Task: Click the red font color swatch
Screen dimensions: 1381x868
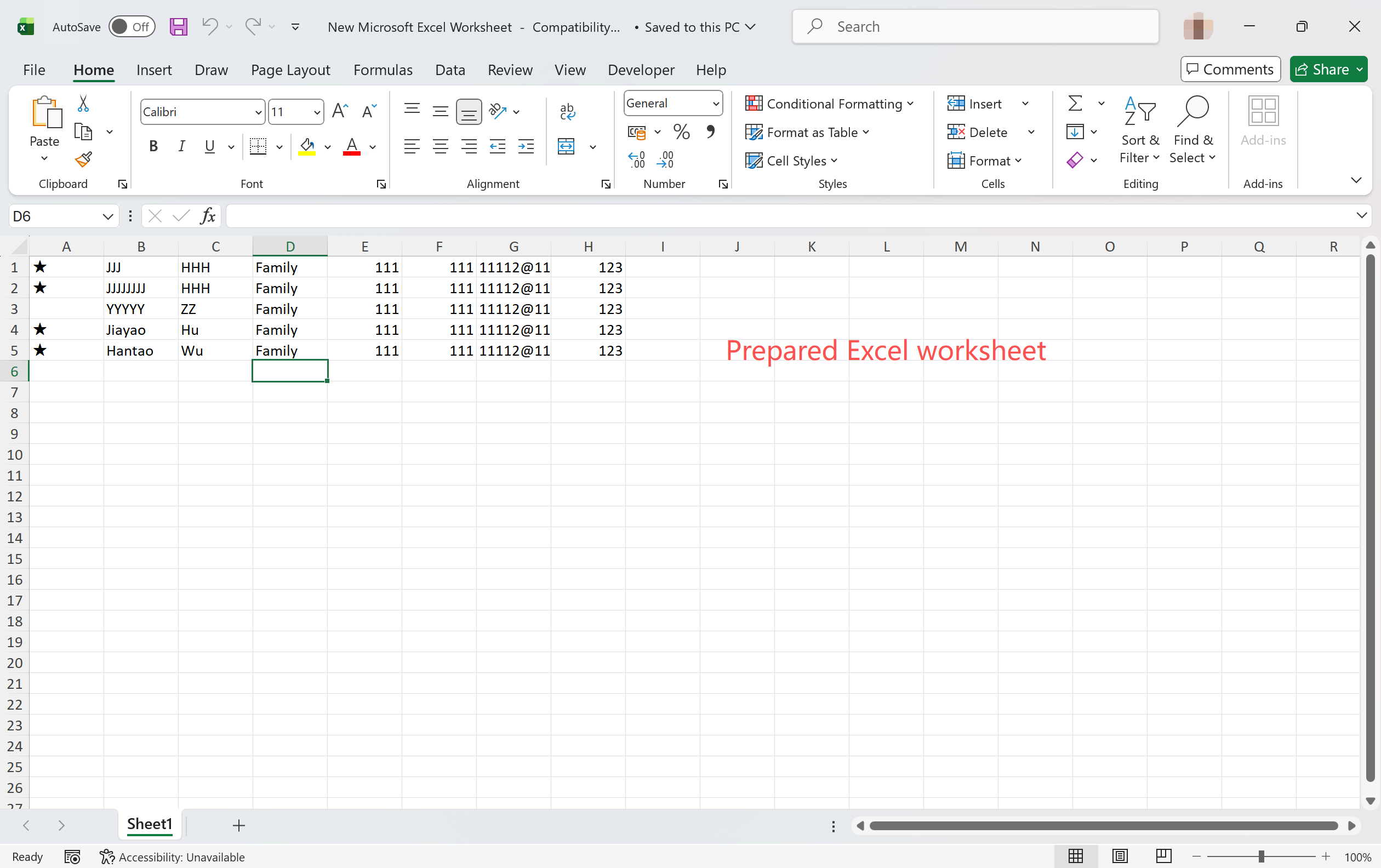Action: (352, 147)
